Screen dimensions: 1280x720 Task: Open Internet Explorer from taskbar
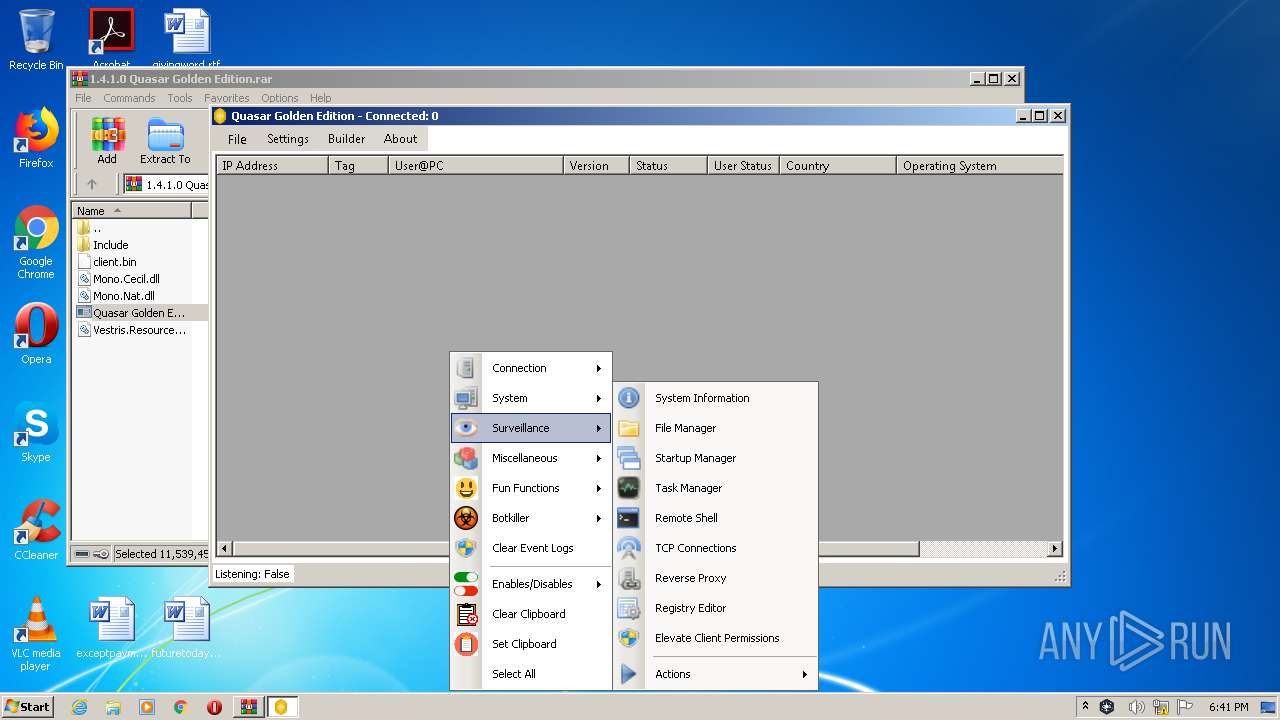[79, 707]
